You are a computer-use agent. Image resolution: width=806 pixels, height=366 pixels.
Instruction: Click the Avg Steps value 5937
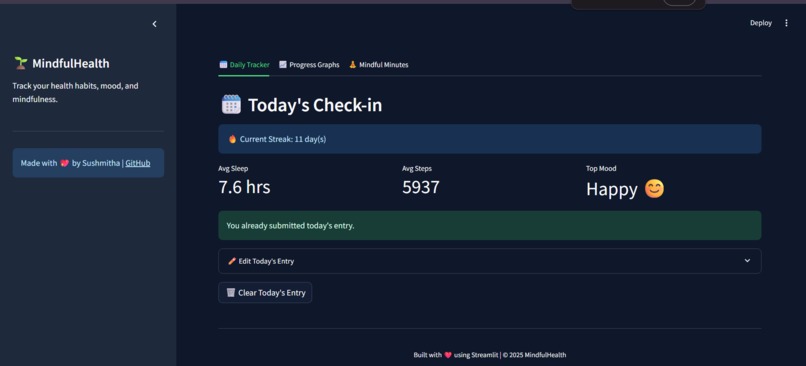coord(420,187)
